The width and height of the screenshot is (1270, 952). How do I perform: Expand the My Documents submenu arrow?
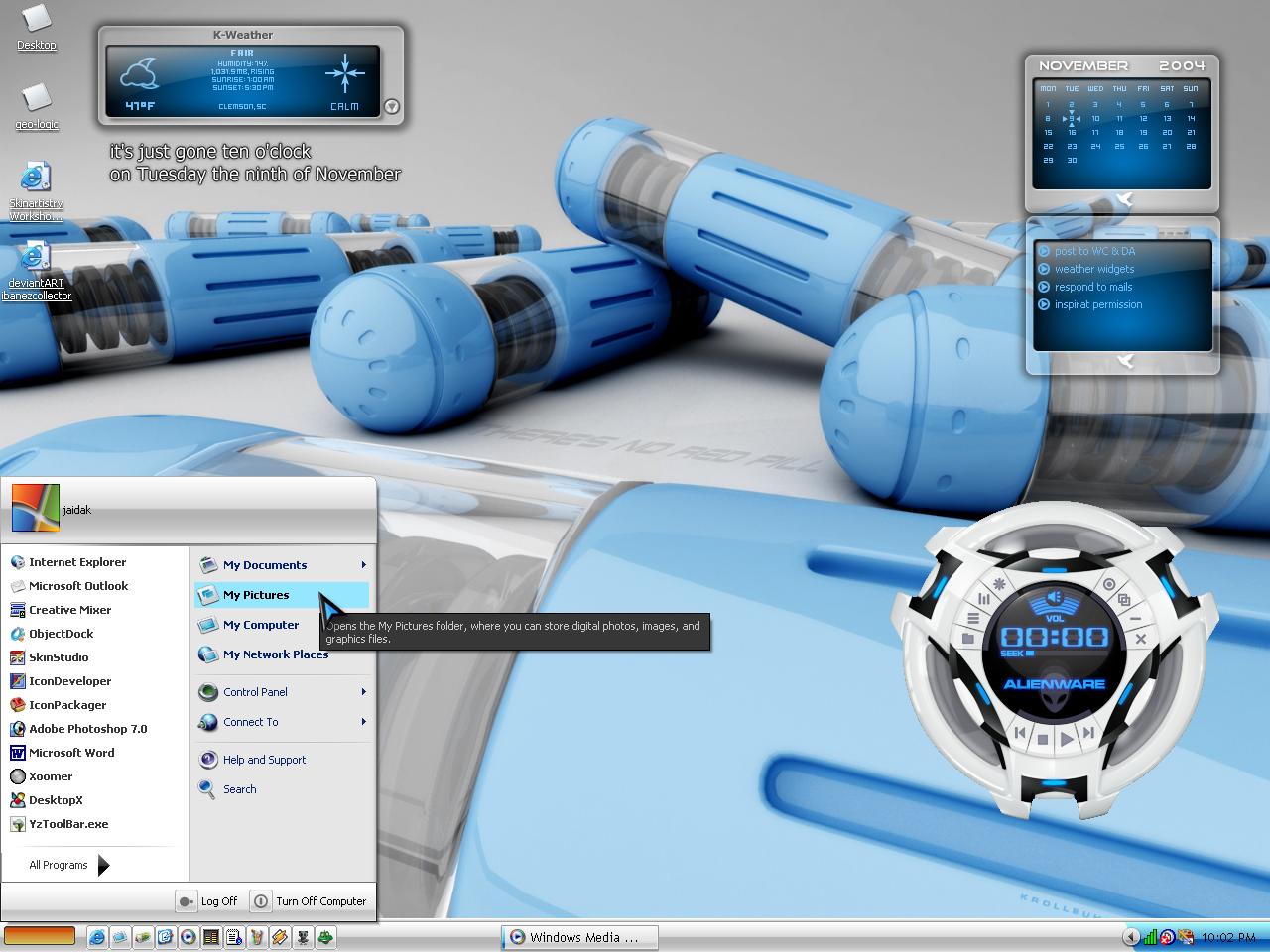(363, 565)
